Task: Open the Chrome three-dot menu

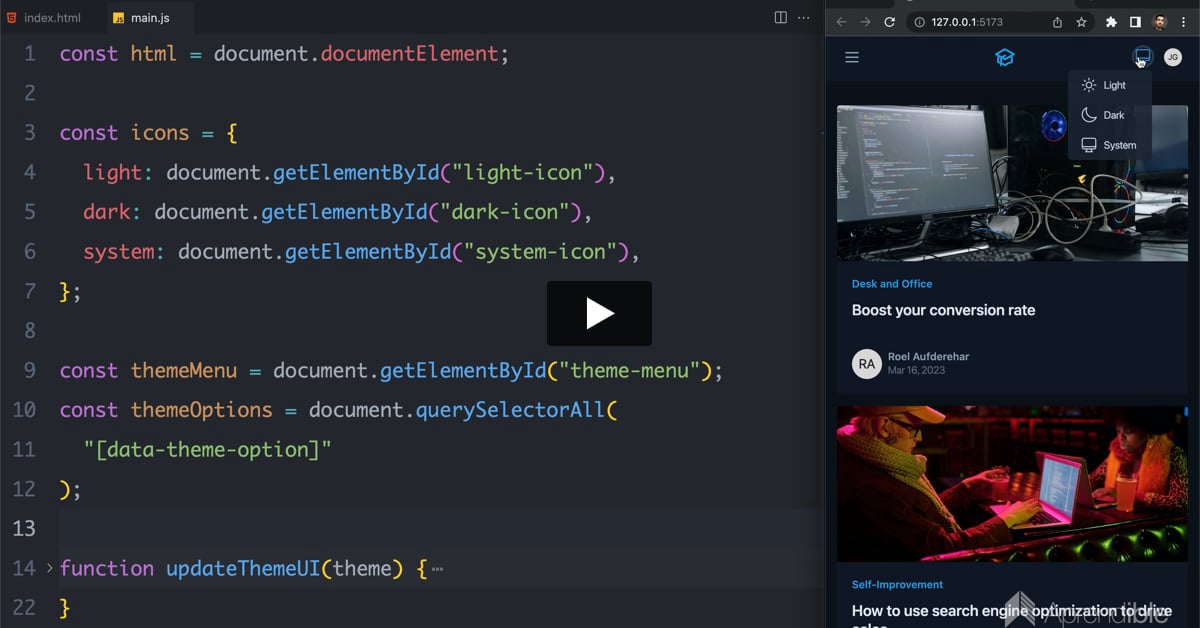Action: (1184, 22)
